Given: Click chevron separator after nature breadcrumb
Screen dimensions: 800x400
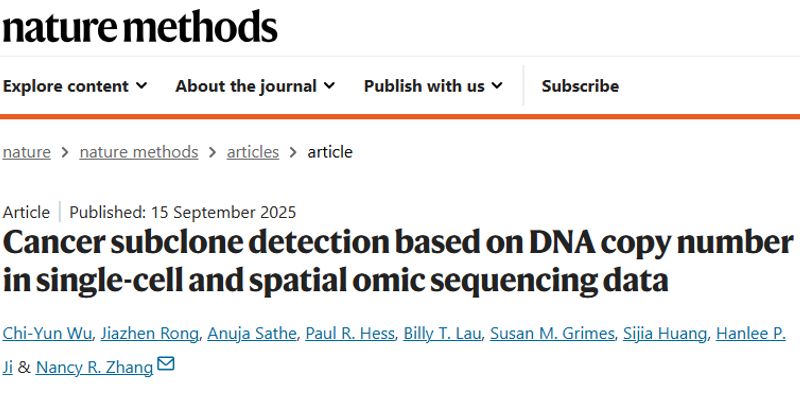Looking at the screenshot, I should (x=65, y=153).
